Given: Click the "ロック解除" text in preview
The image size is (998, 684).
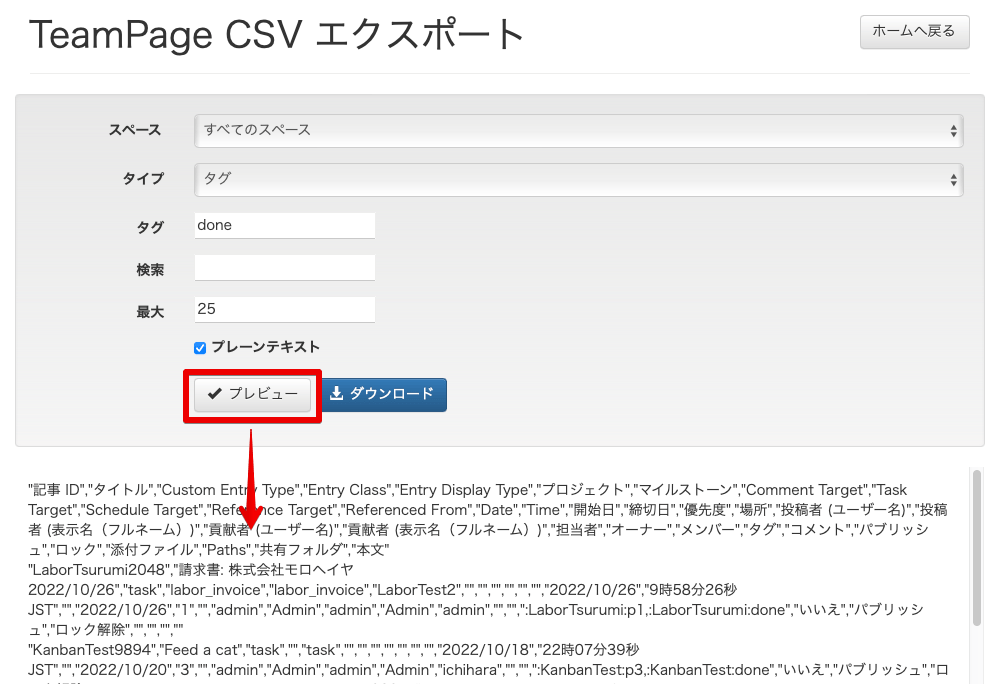Looking at the screenshot, I should click(x=90, y=630).
